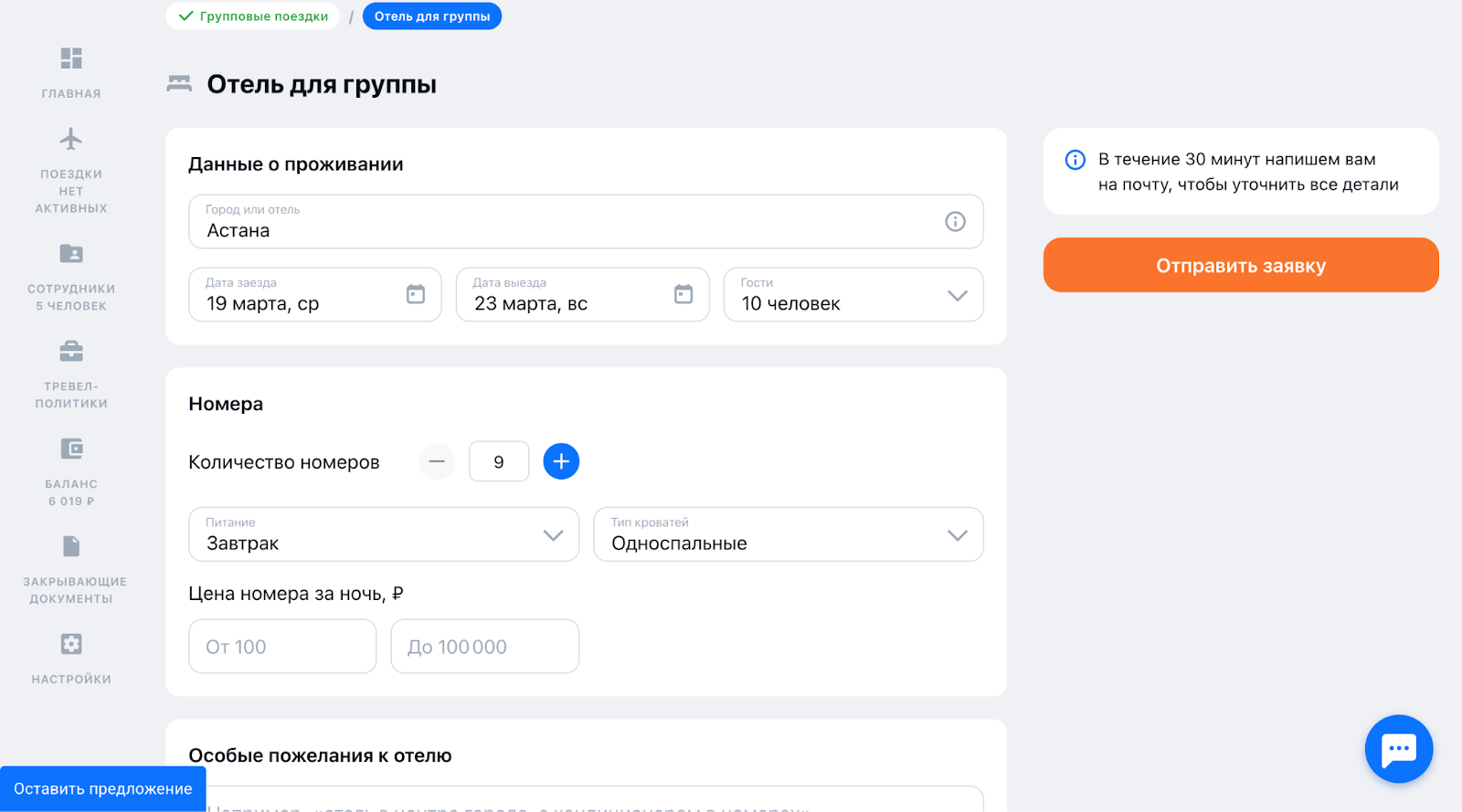Click Отправить заявку button
The height and width of the screenshot is (812, 1462).
tap(1241, 265)
